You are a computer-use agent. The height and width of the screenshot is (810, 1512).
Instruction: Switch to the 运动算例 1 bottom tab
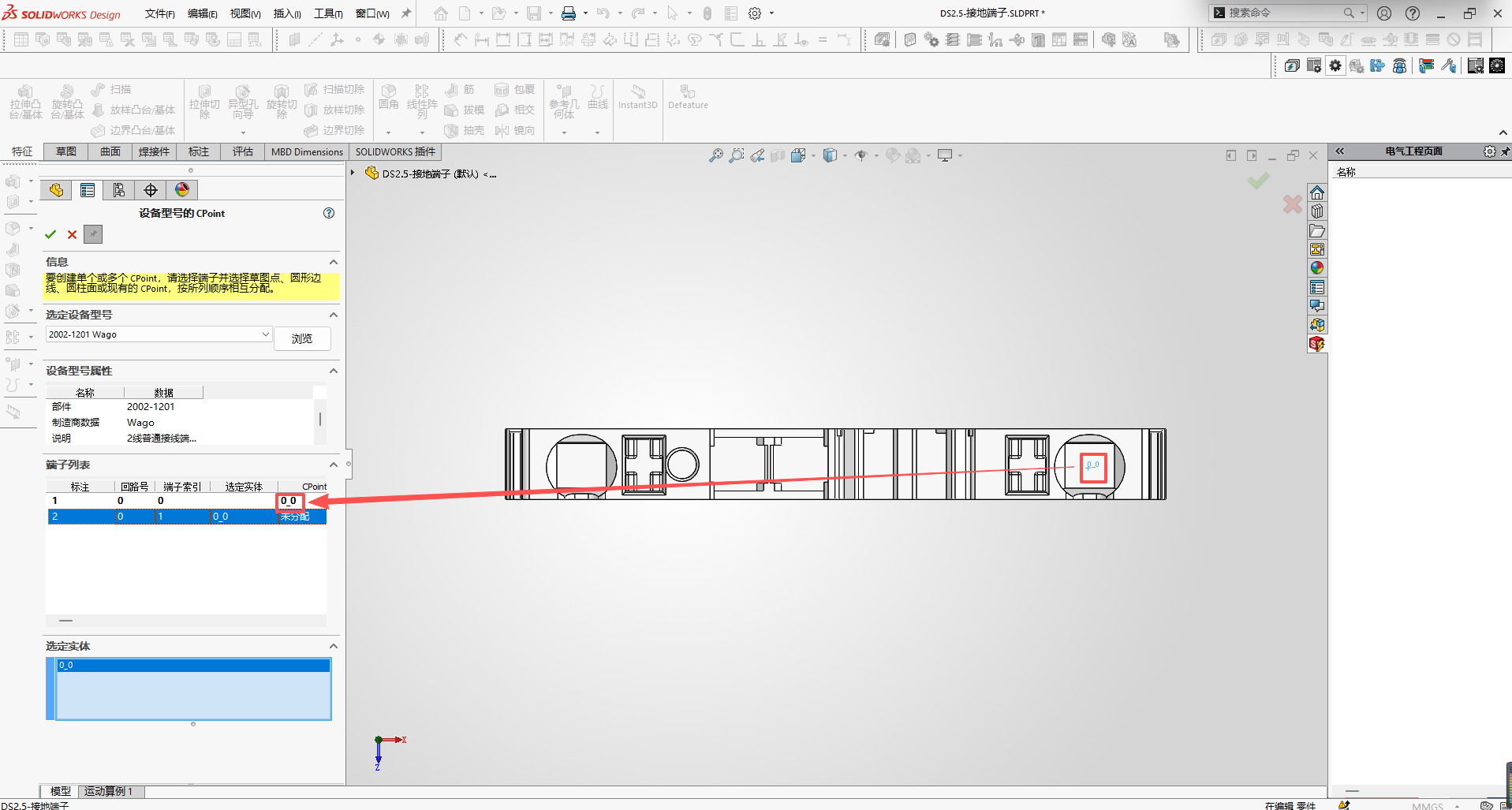click(109, 791)
